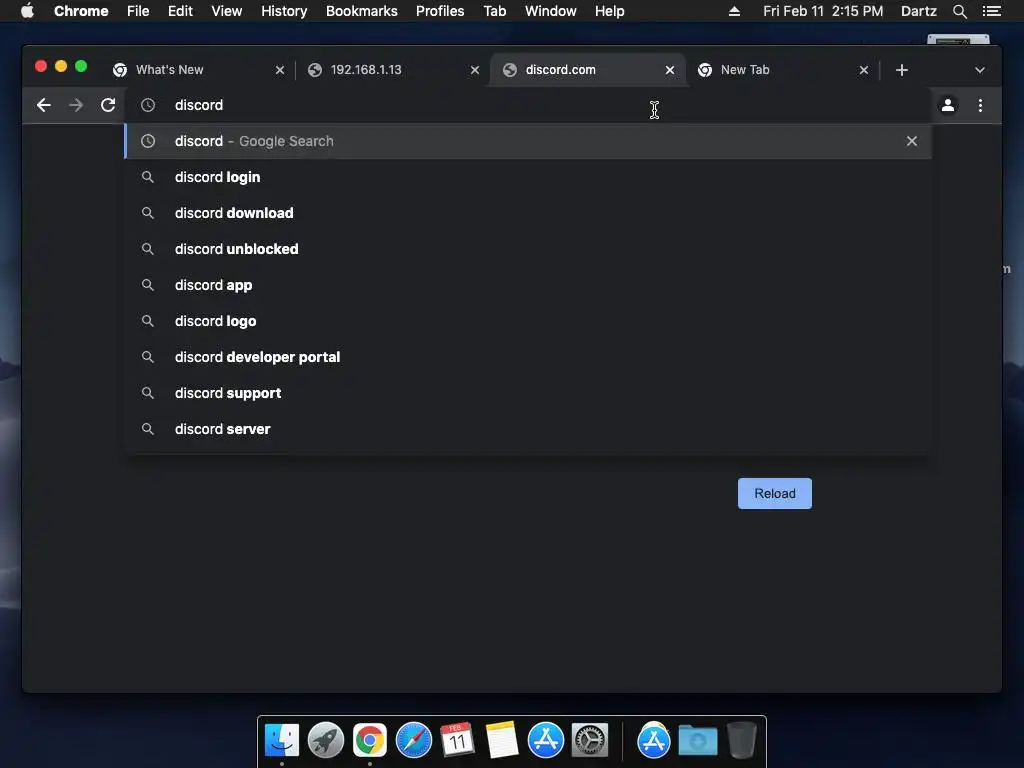
Task: Click the forward navigation arrow
Action: (76, 105)
